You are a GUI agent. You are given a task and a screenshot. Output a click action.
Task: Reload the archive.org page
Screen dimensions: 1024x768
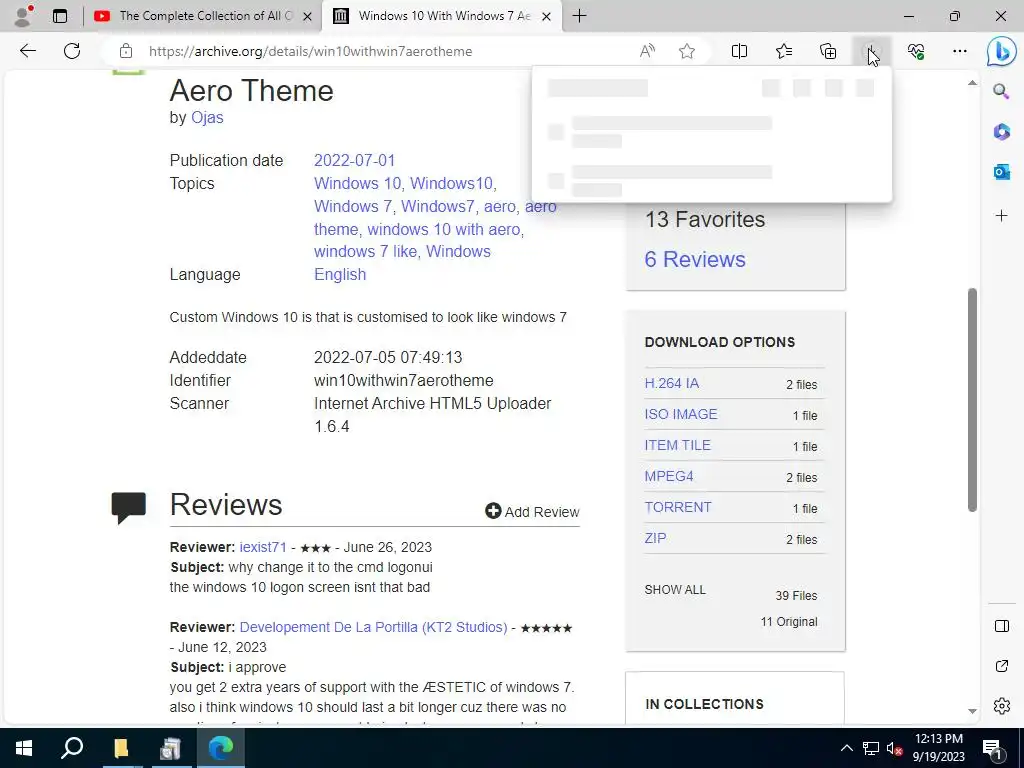click(72, 51)
